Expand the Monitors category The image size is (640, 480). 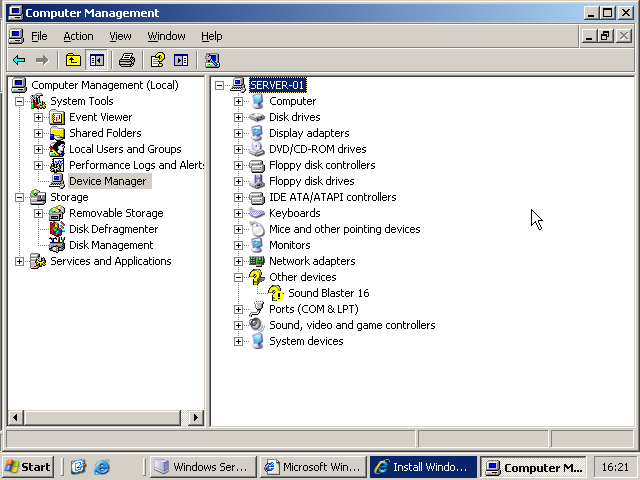pos(239,245)
